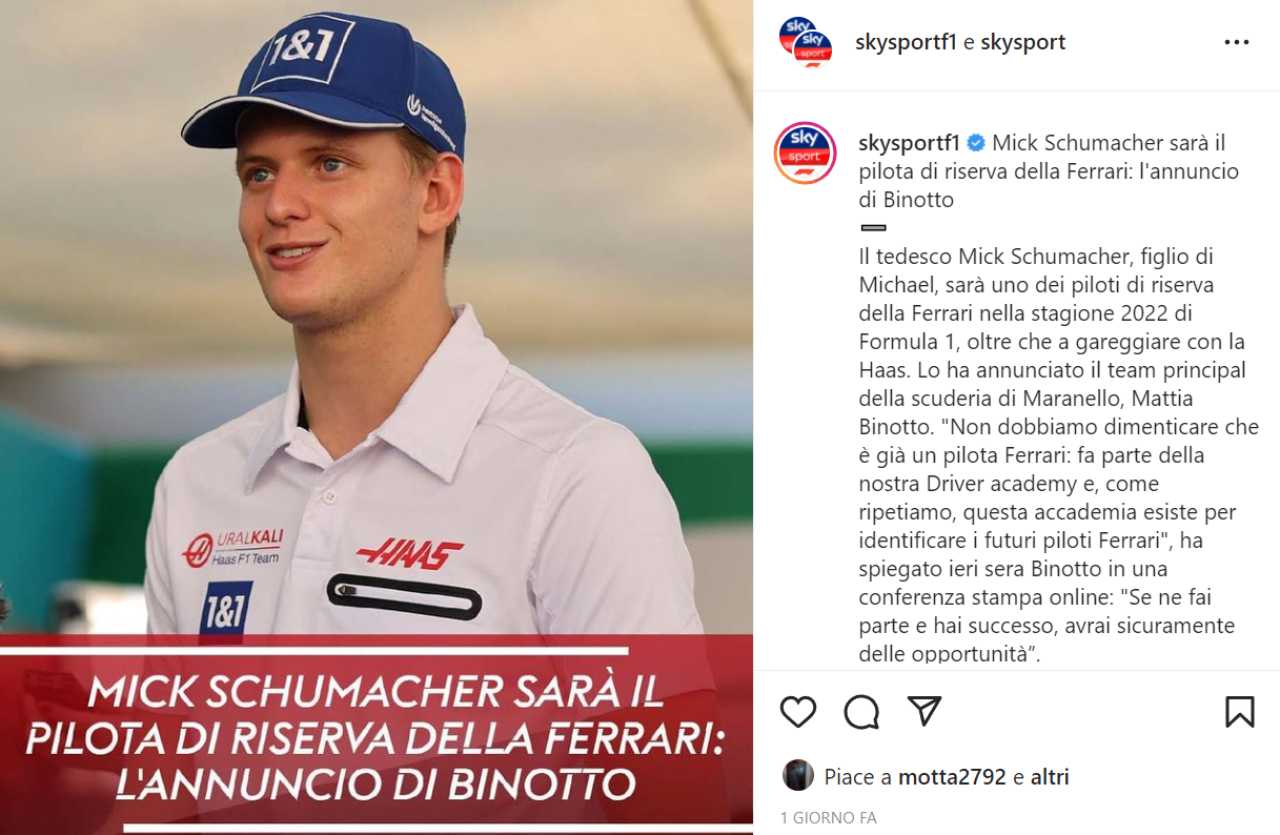Click the small liker avatar next to "Piace a"
The image size is (1280, 835).
(x=798, y=775)
